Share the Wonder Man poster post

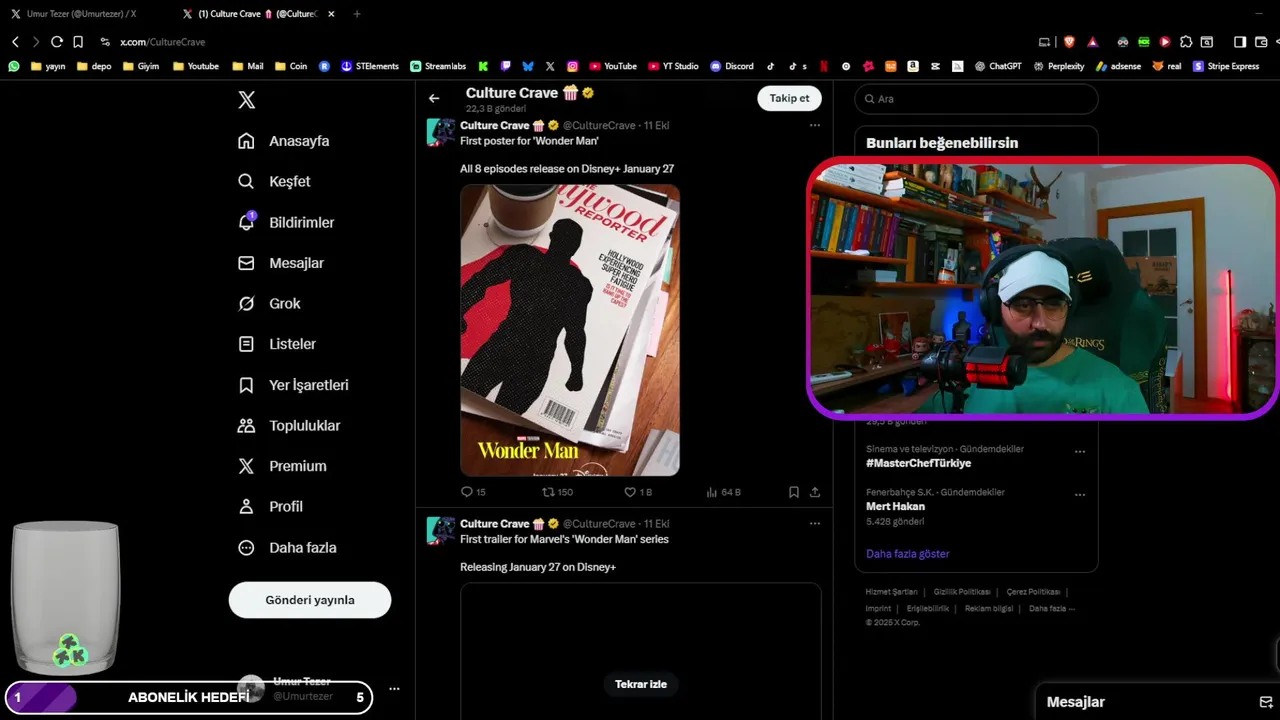815,492
